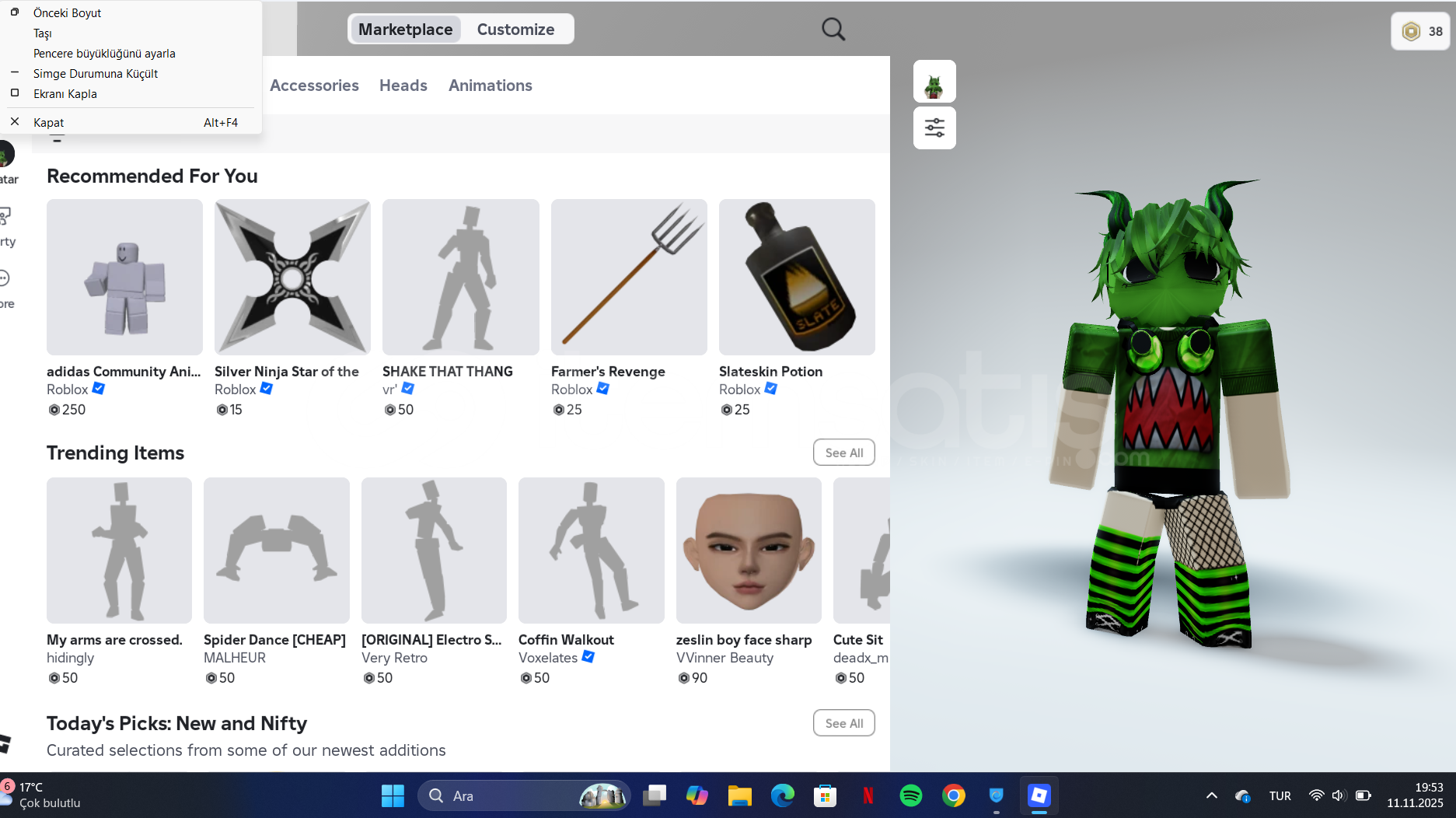The height and width of the screenshot is (818, 1456).
Task: Click the Slateskin Potion item title
Action: click(770, 372)
